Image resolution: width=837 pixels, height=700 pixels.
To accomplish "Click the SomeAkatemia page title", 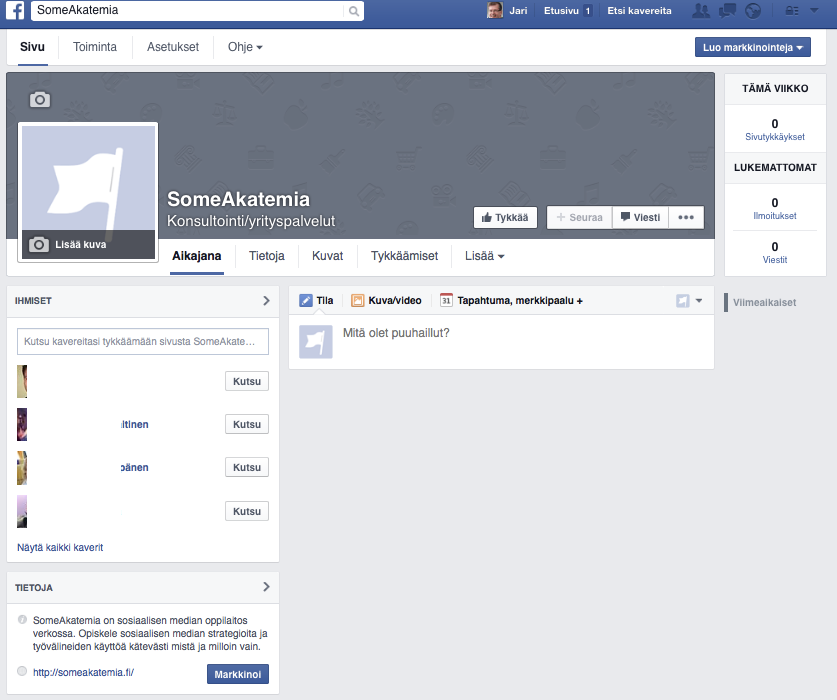I will (238, 199).
